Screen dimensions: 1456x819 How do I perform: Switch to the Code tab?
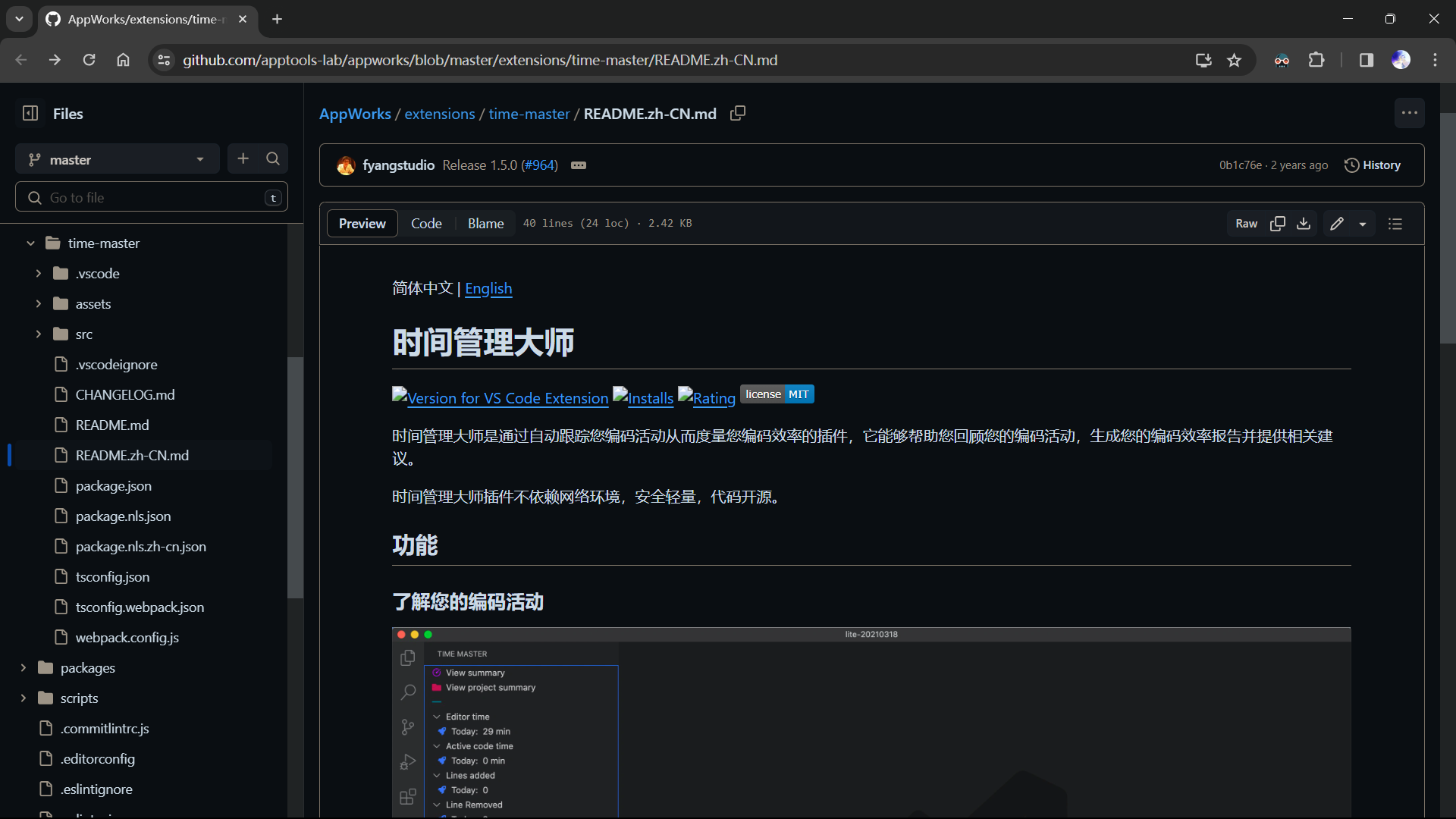coord(426,223)
